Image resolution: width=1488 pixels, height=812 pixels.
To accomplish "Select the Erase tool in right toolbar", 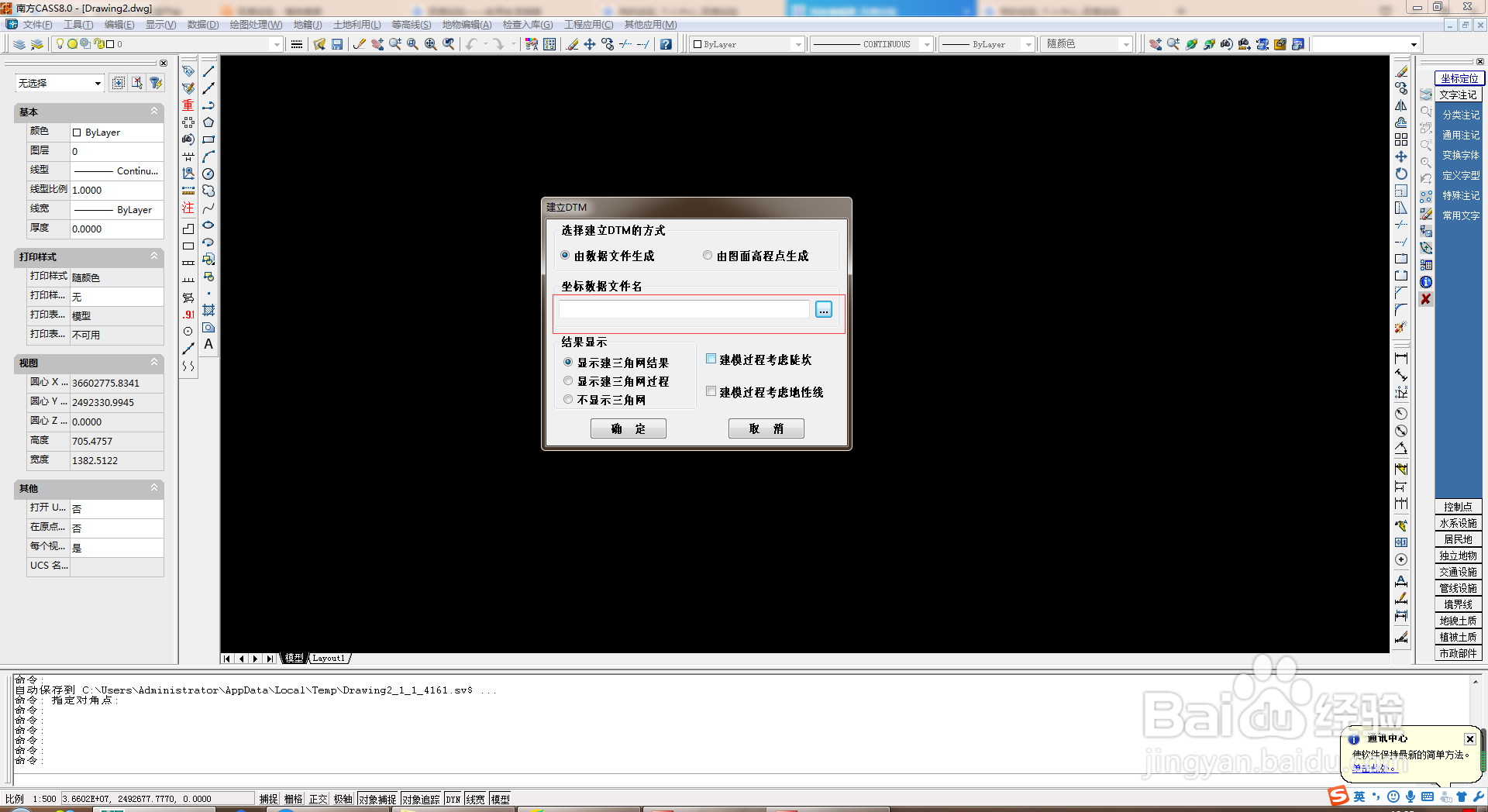I will click(x=1401, y=71).
